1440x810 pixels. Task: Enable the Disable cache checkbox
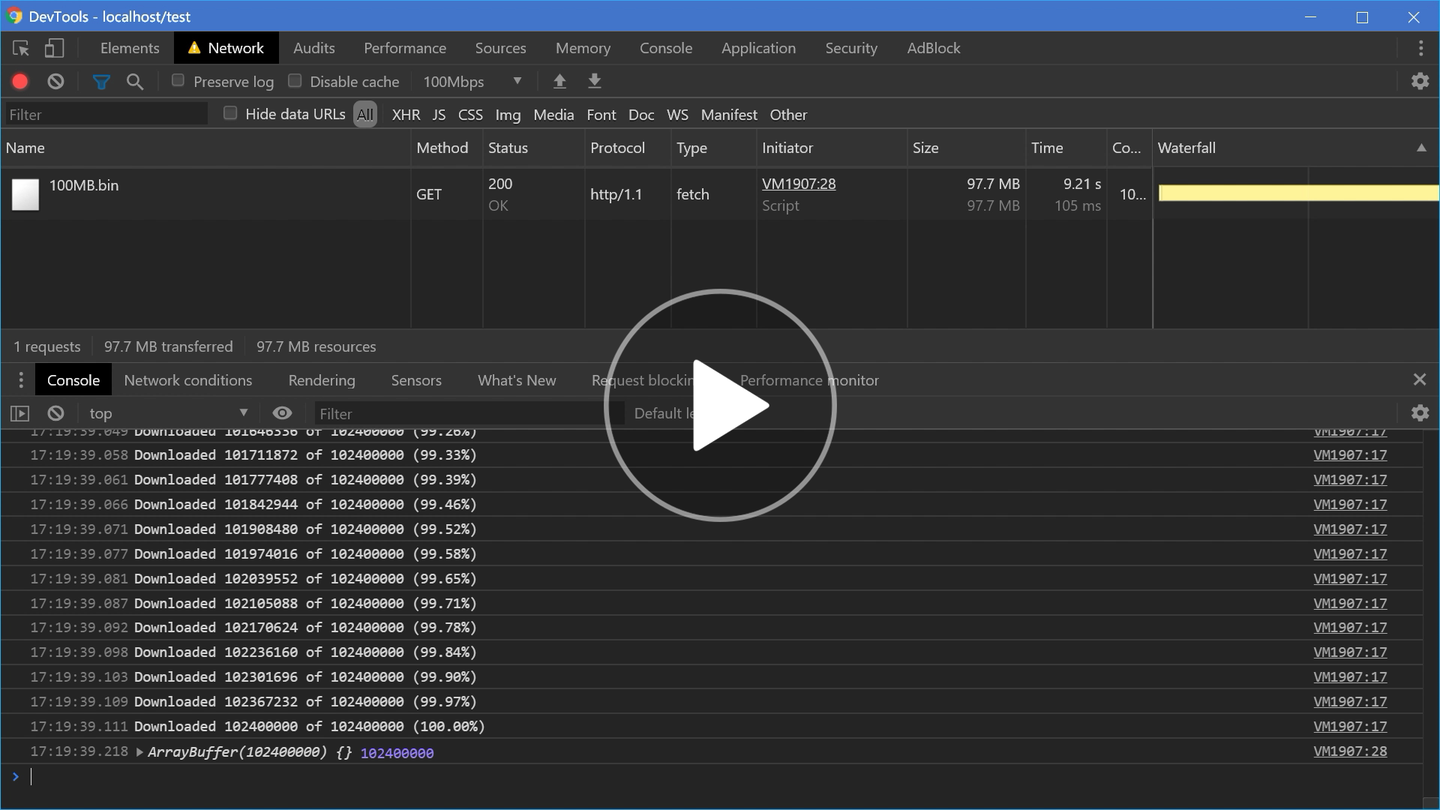[x=295, y=81]
